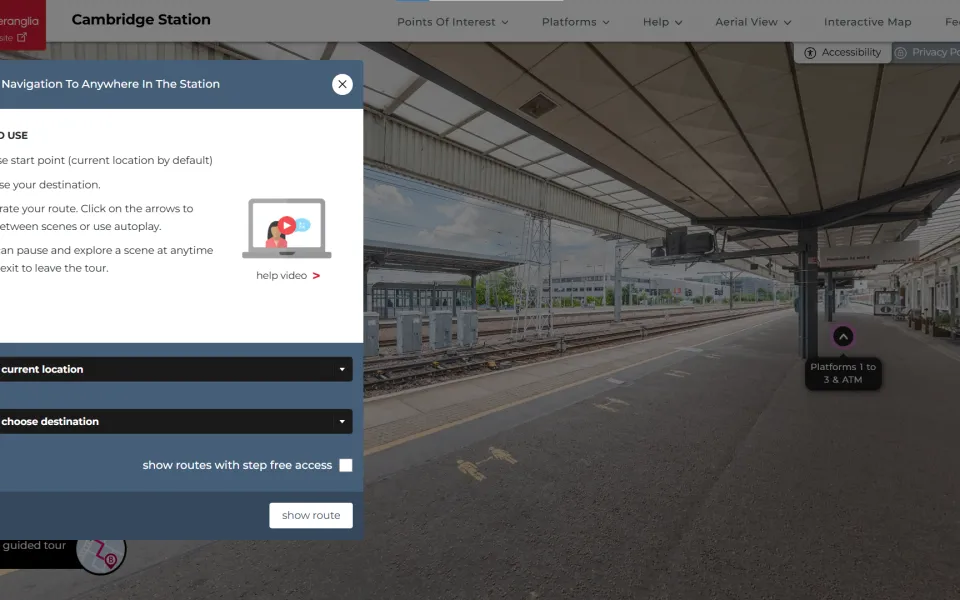
Task: Open the Platforms menu
Action: pos(576,22)
